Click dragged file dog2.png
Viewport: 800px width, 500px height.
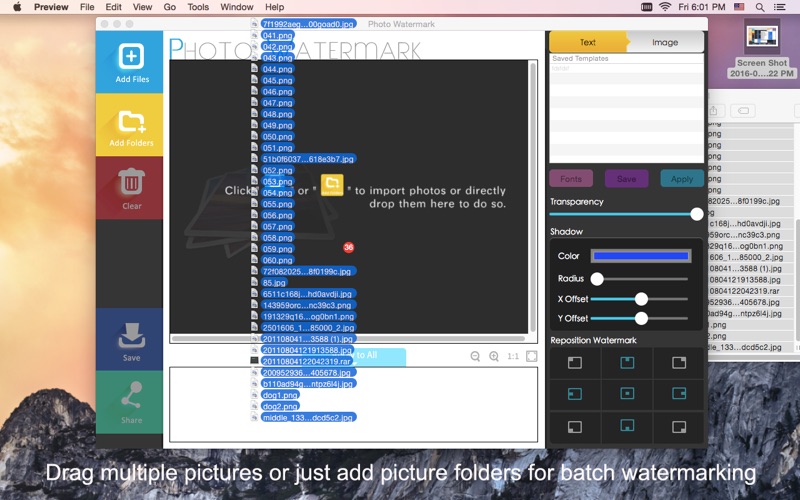(280, 406)
